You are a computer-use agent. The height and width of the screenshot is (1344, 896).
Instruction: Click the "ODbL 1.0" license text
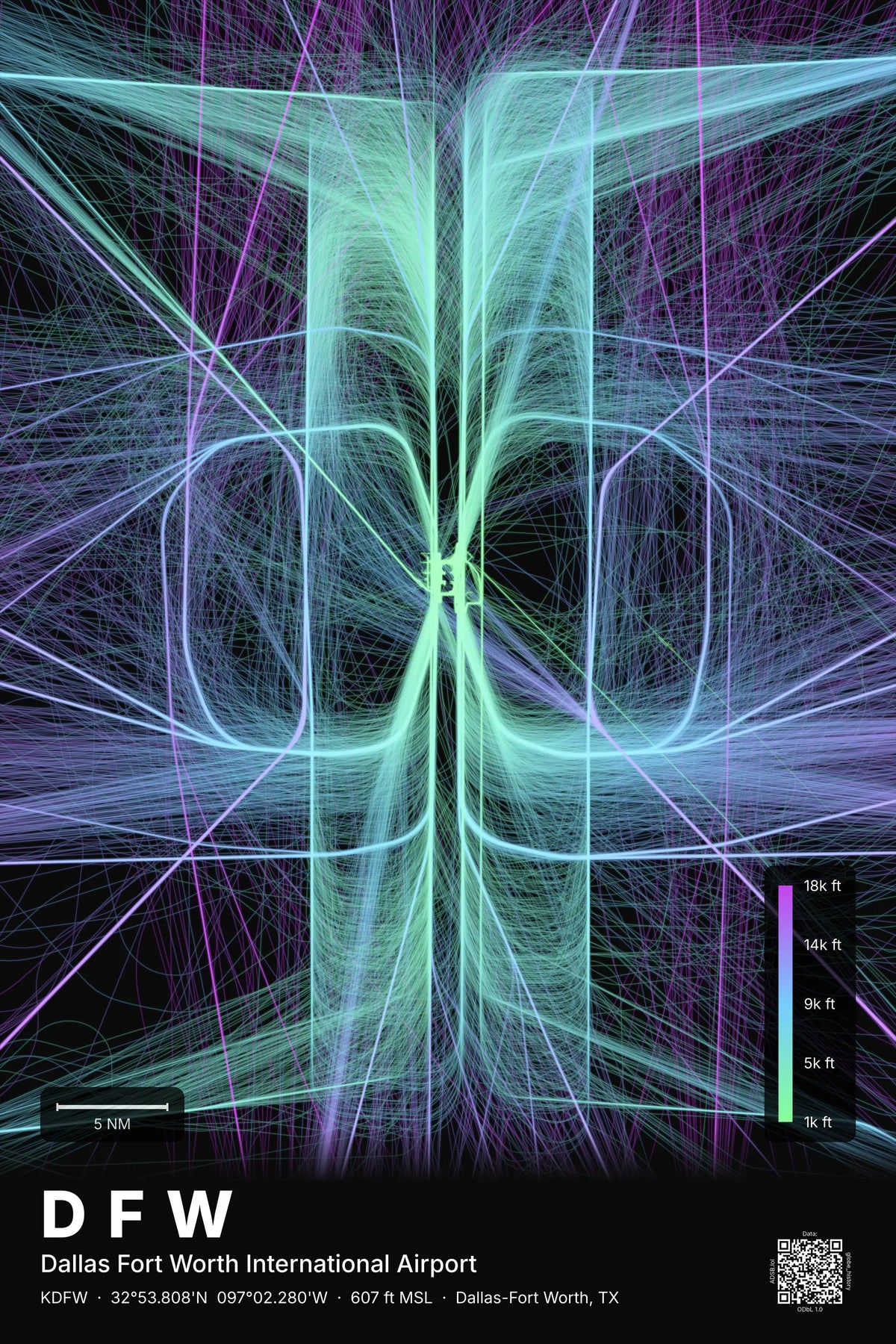pos(810,1310)
